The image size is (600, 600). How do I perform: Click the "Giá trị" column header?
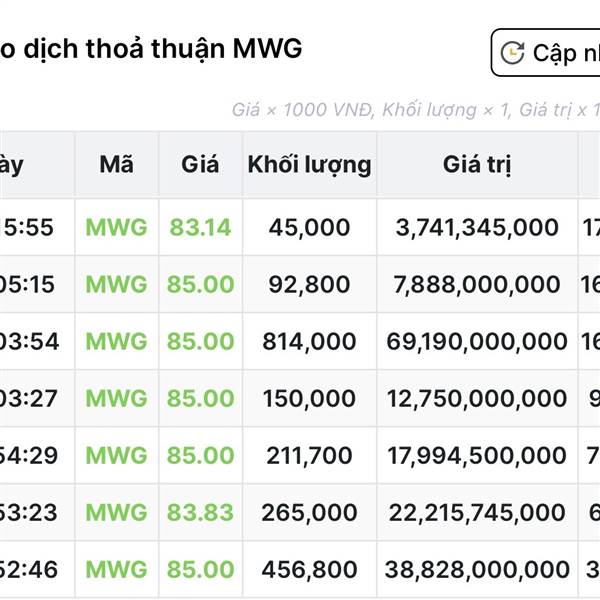tap(475, 165)
